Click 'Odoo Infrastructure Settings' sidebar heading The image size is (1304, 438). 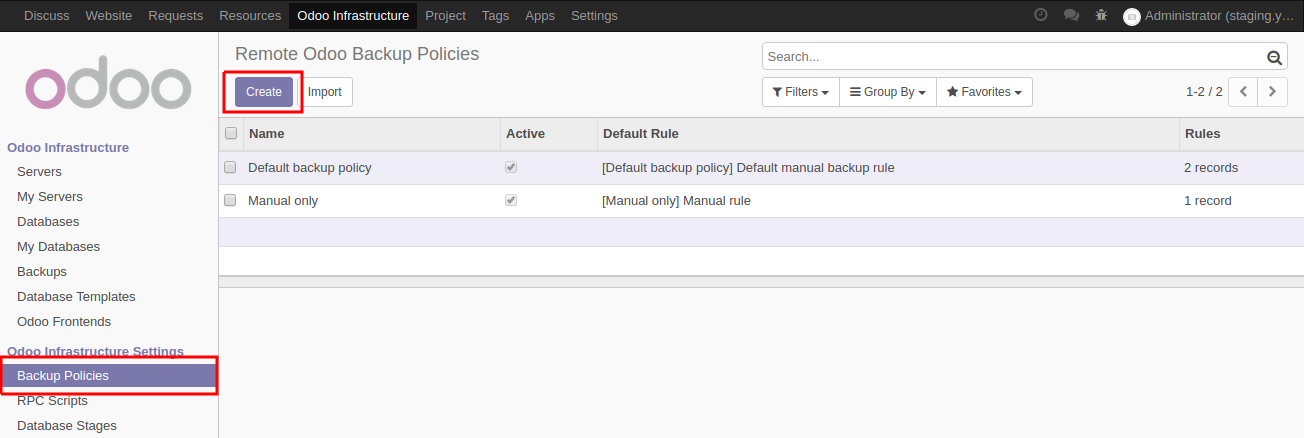point(95,351)
